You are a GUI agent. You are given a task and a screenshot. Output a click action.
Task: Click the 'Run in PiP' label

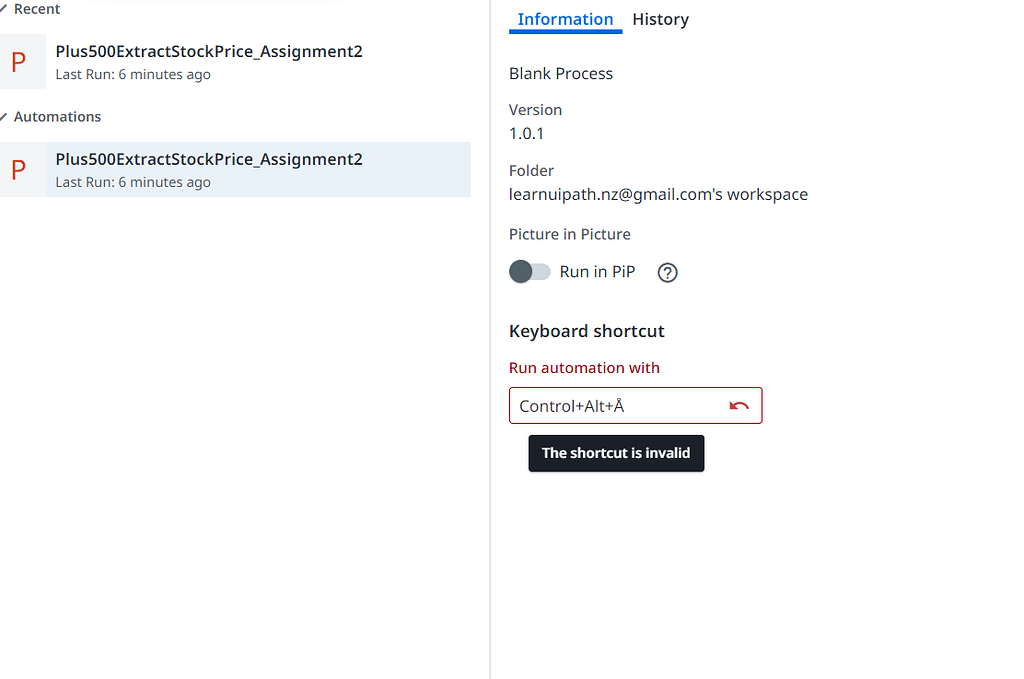pyautogui.click(x=597, y=272)
